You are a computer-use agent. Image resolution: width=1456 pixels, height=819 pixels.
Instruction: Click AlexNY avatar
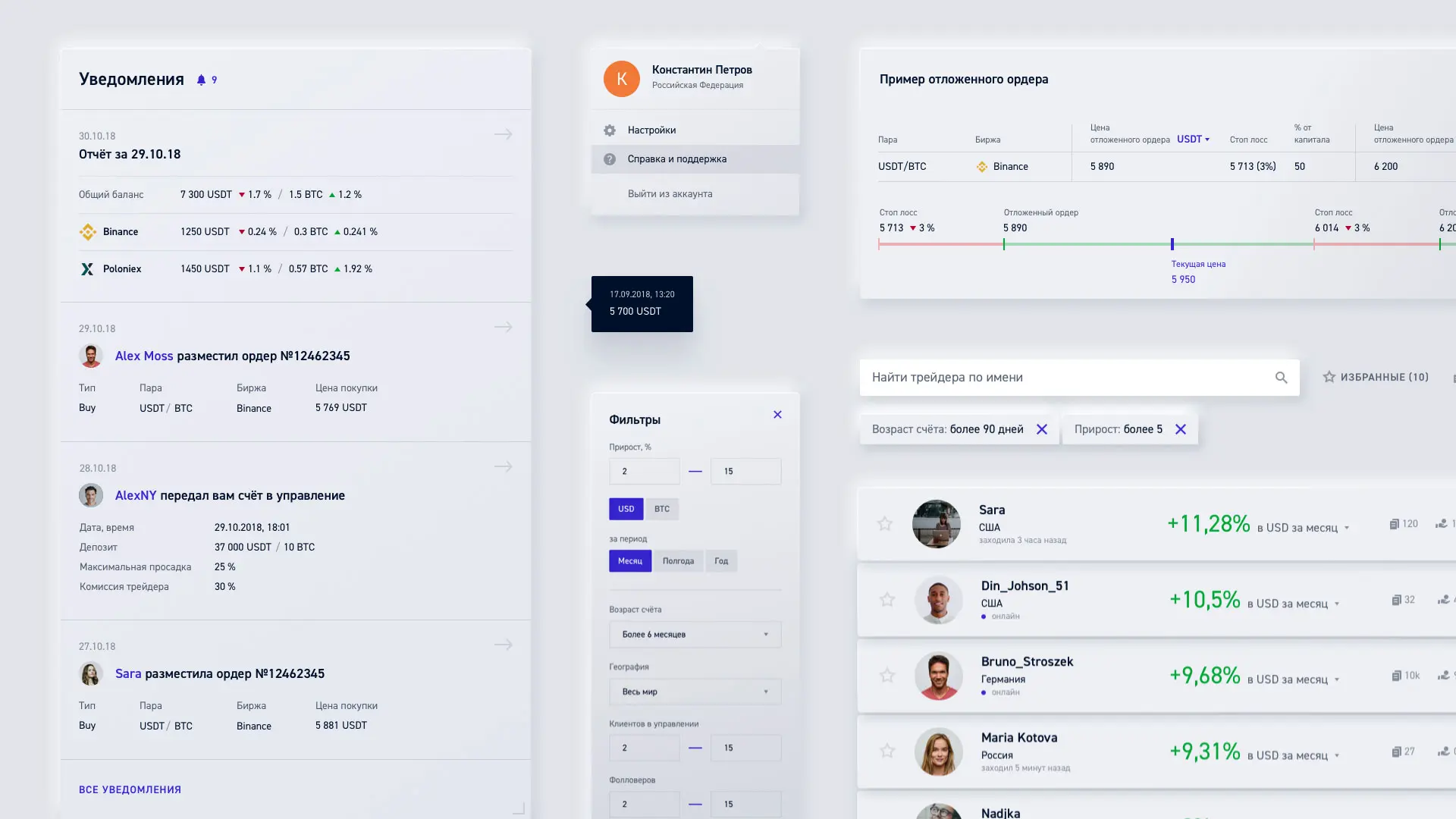[91, 495]
